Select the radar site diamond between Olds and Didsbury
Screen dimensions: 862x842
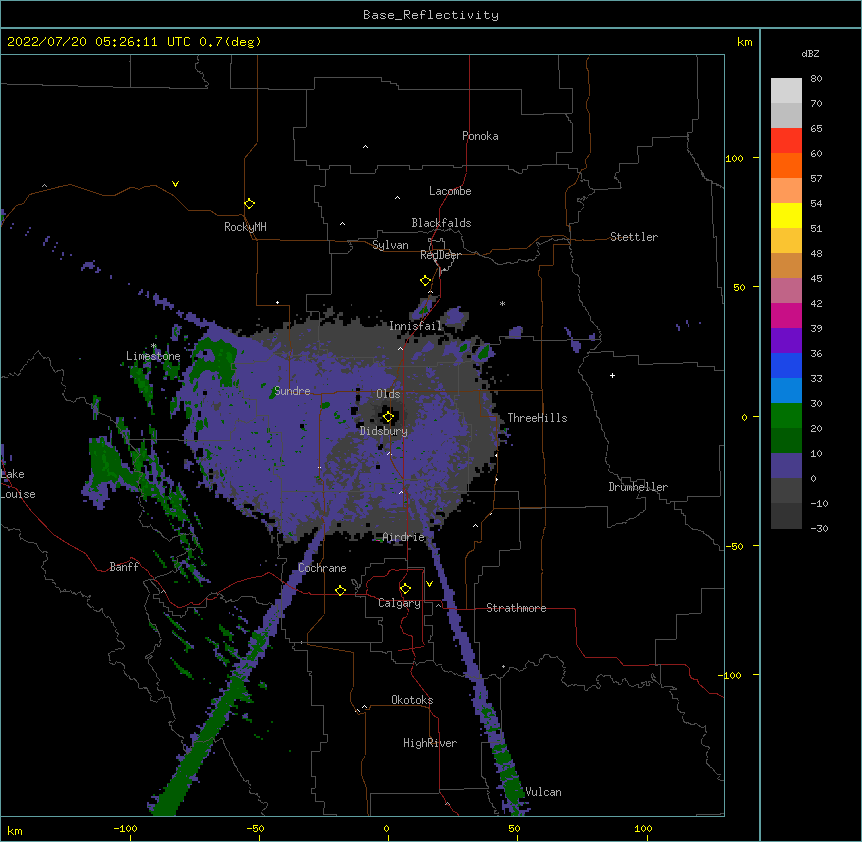(389, 417)
